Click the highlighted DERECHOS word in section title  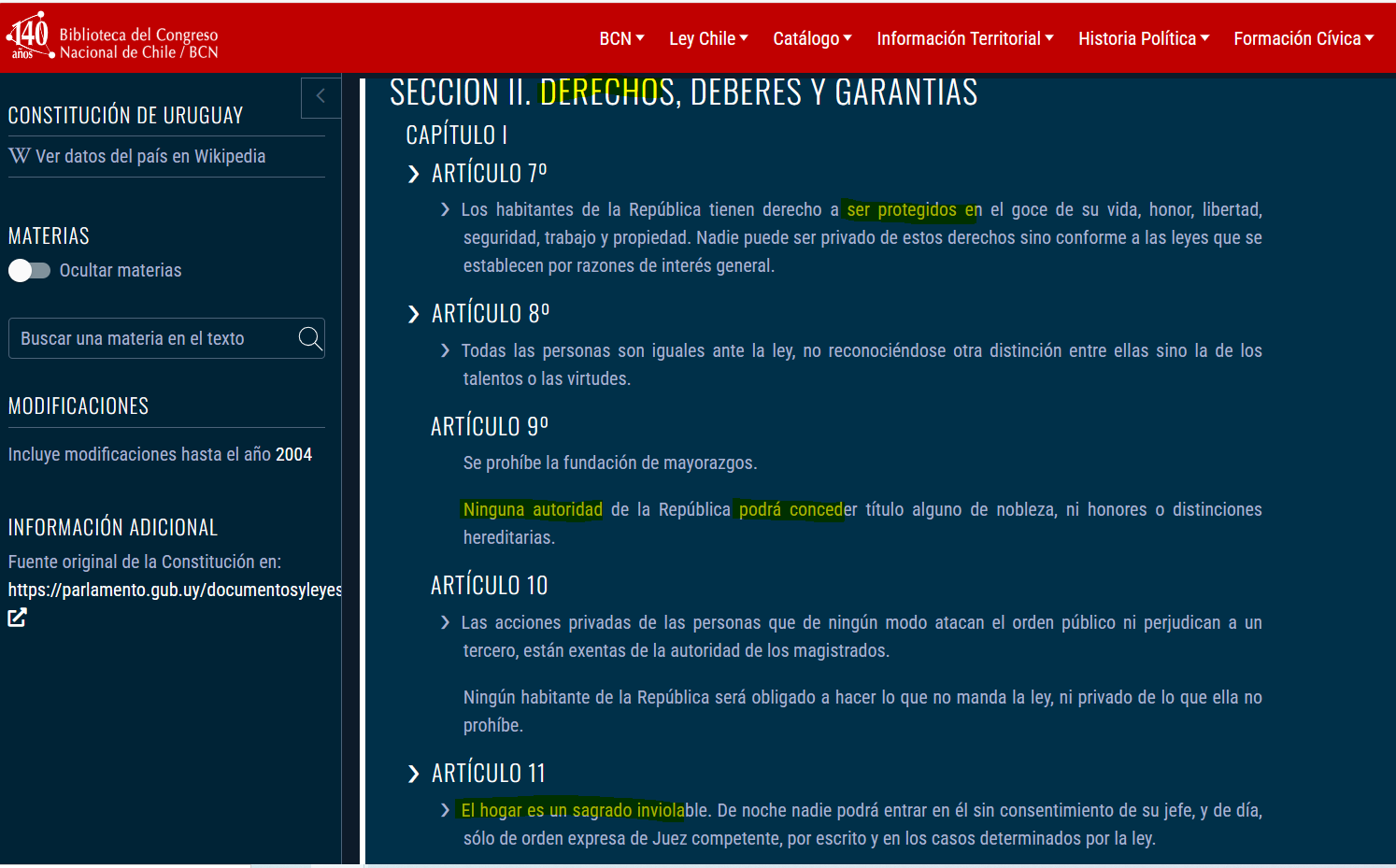coord(607,92)
